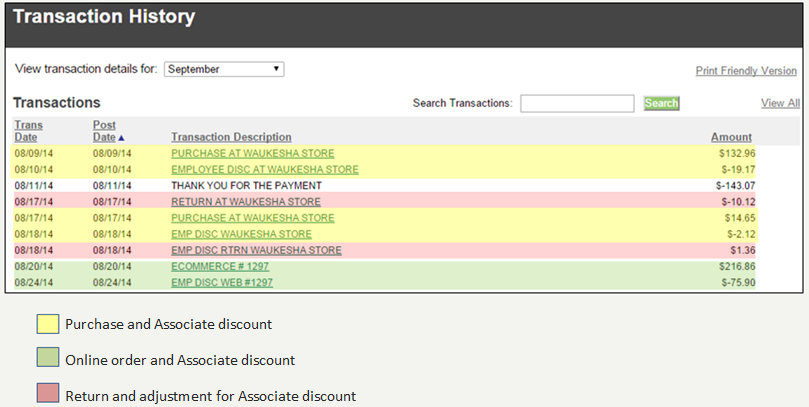Click the 08/24/14 post date
This screenshot has height=407, width=809.
[112, 283]
